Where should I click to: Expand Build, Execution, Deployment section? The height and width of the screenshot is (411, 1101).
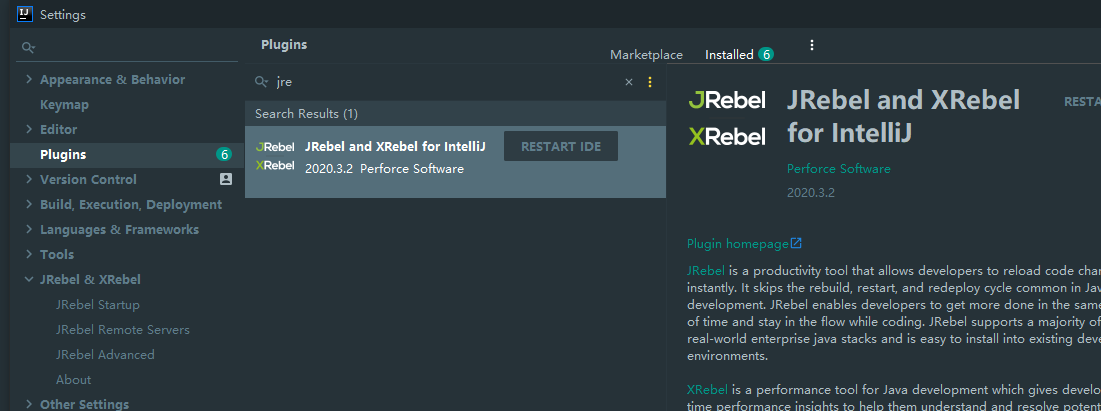pyautogui.click(x=29, y=204)
